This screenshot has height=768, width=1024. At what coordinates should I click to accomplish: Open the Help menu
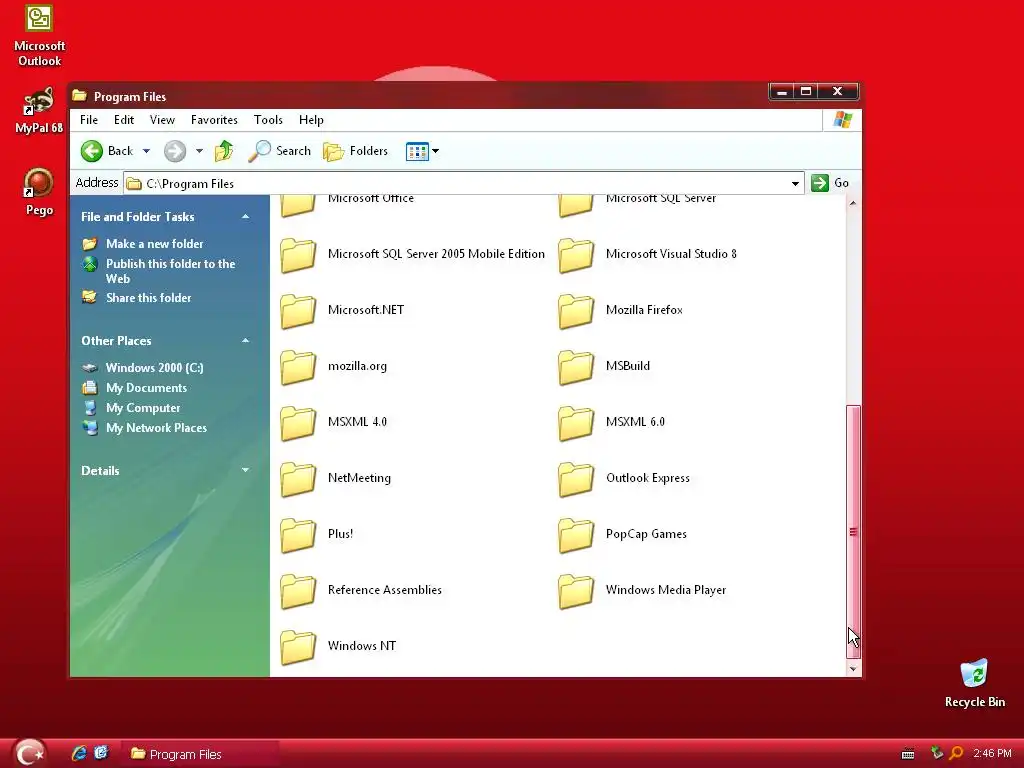pyautogui.click(x=311, y=120)
